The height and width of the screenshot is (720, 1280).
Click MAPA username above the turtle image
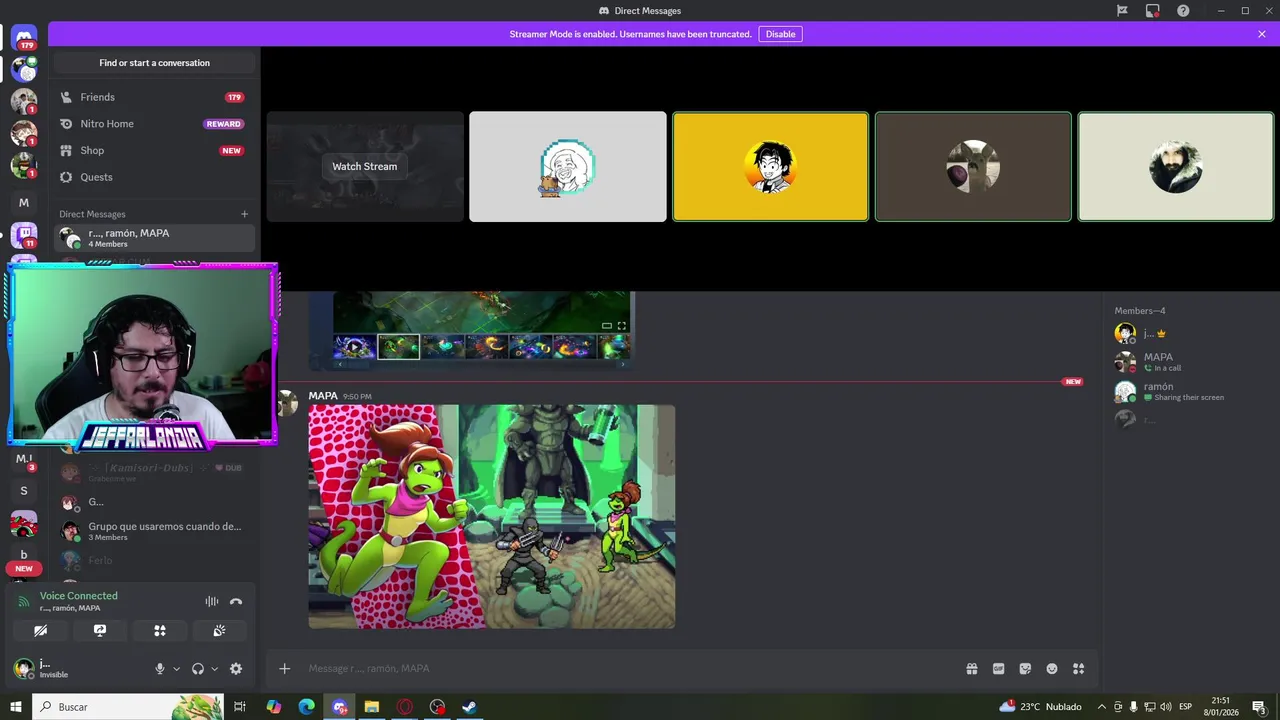(x=323, y=396)
